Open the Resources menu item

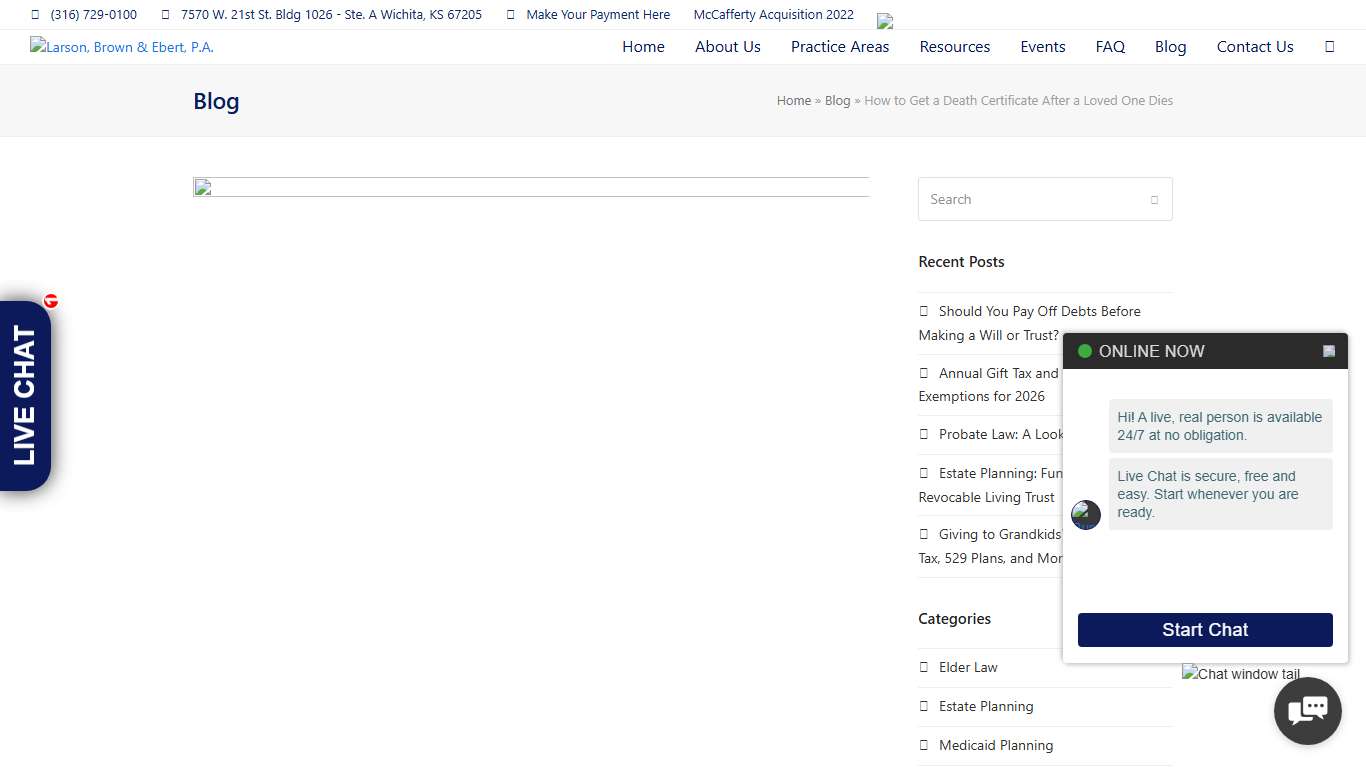point(954,47)
